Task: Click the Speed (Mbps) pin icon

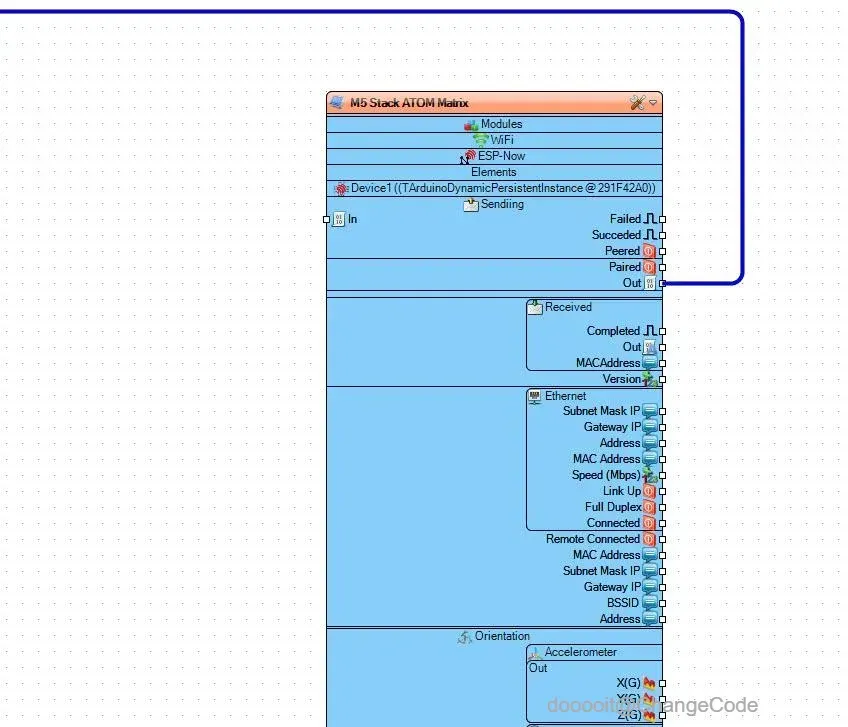Action: pyautogui.click(x=650, y=475)
